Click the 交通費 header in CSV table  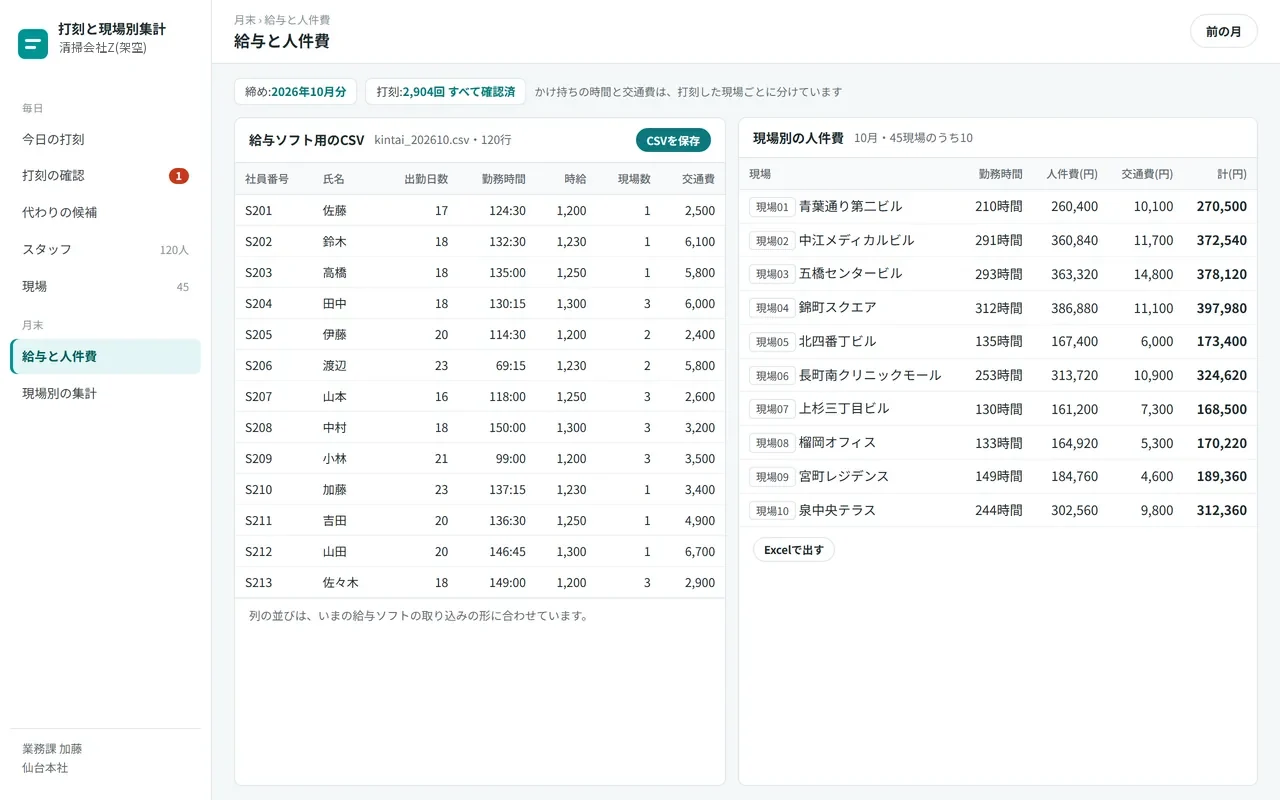click(x=698, y=179)
